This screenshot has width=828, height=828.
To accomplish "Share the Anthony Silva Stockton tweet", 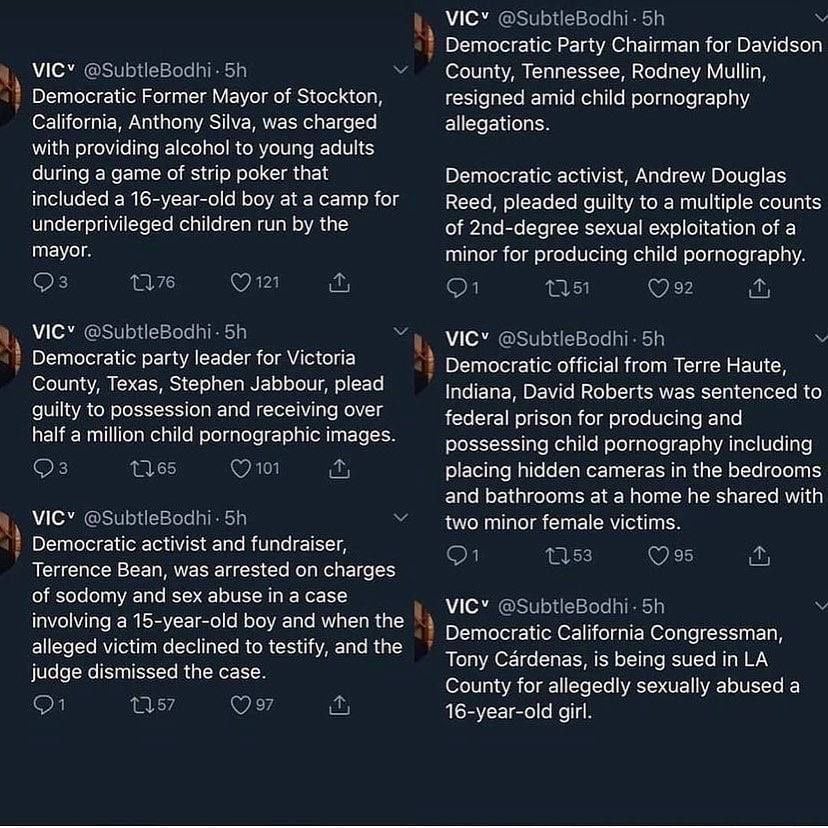I will [x=339, y=283].
